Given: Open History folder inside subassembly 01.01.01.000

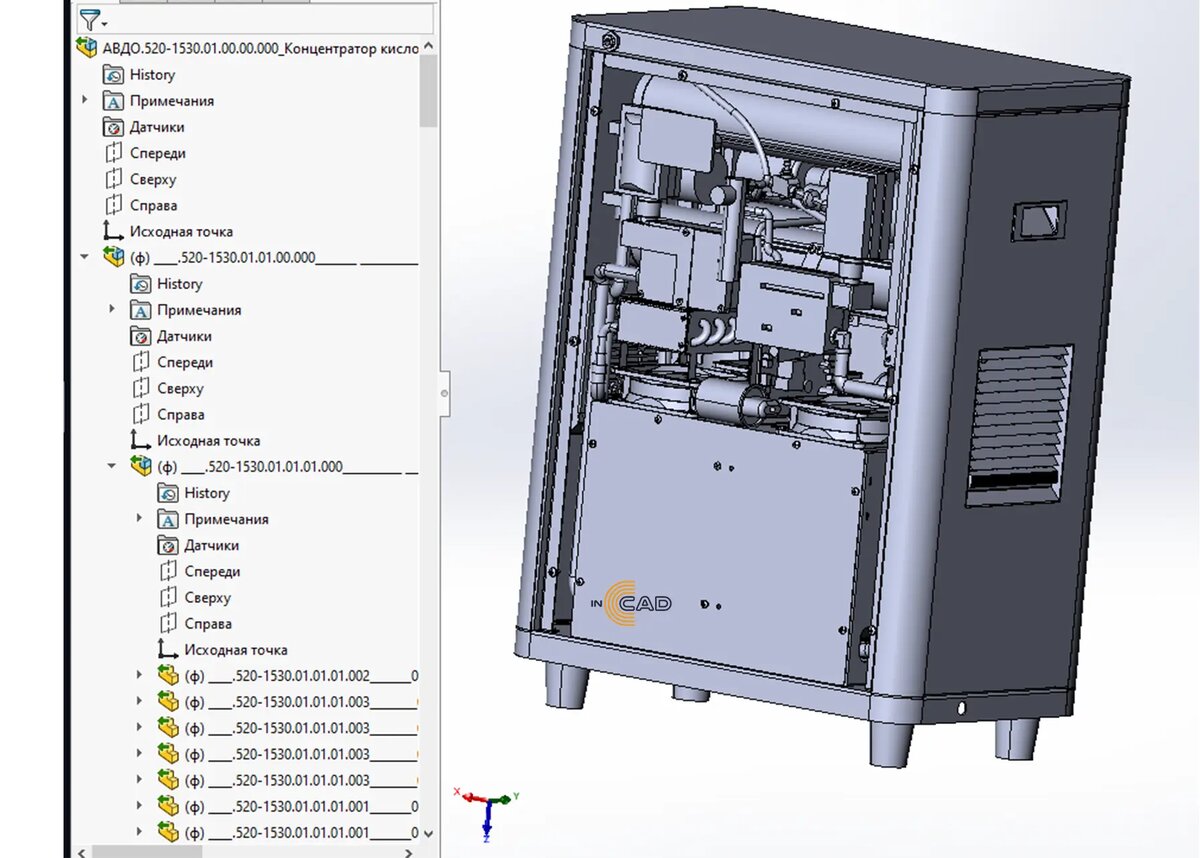Looking at the screenshot, I should (x=193, y=493).
